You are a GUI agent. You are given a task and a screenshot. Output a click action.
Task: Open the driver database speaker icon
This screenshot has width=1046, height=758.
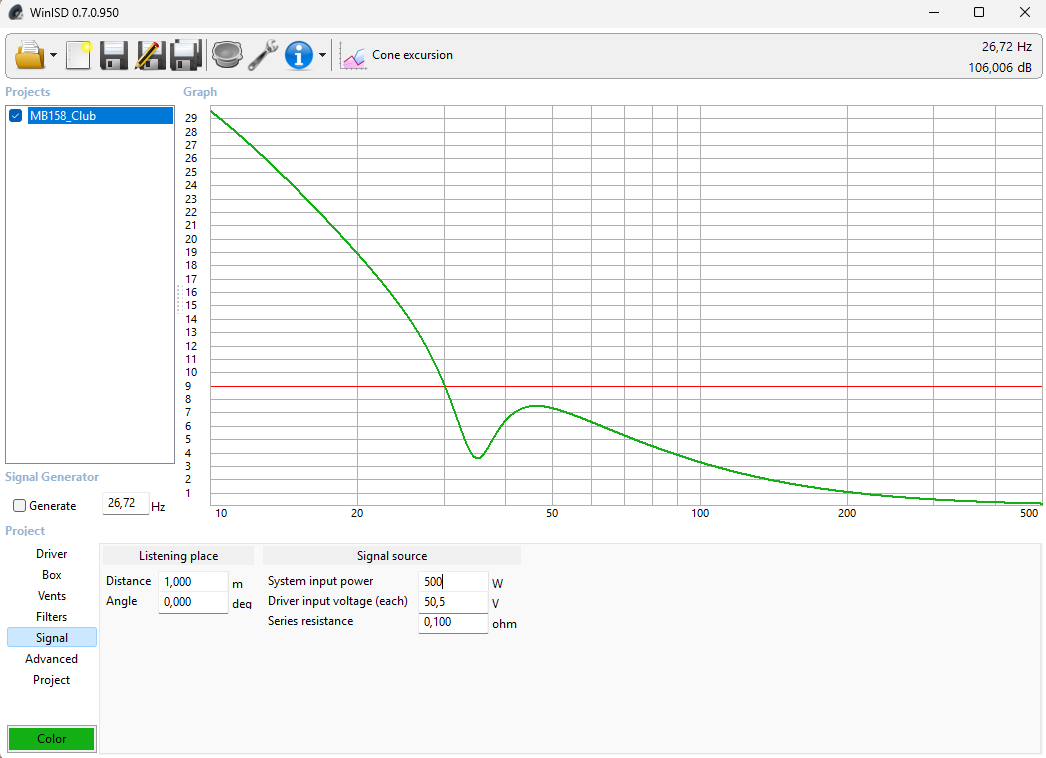pos(227,55)
